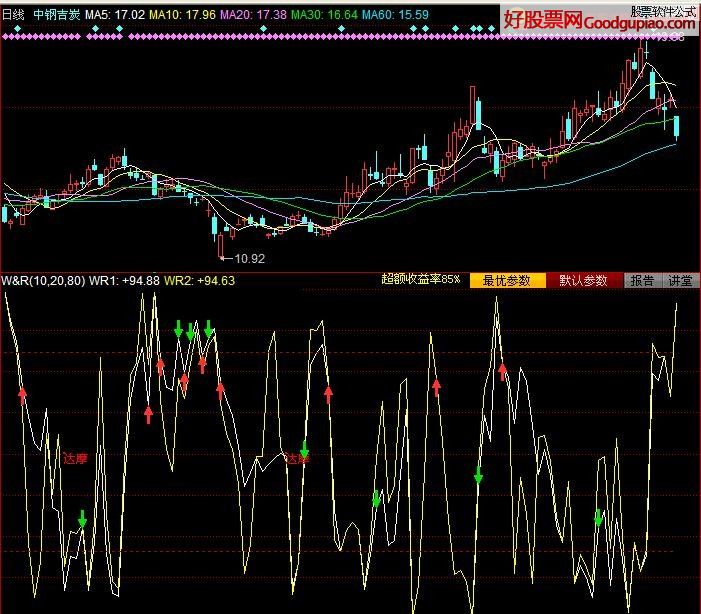Open the 报告 button
Image resolution: width=701 pixels, height=614 pixels.
642,280
